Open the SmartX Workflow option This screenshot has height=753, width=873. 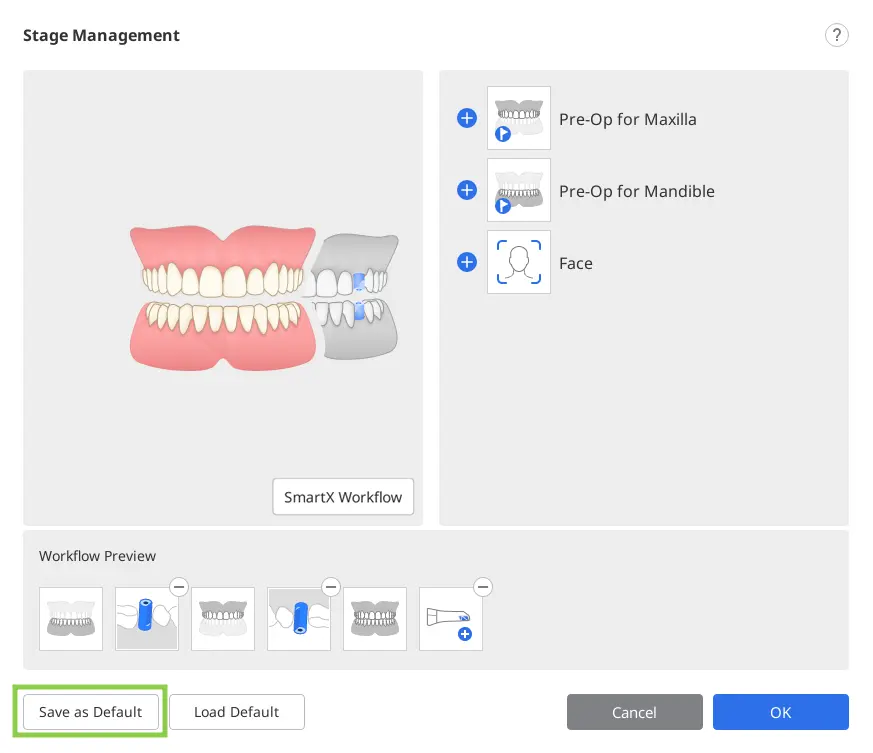click(343, 497)
